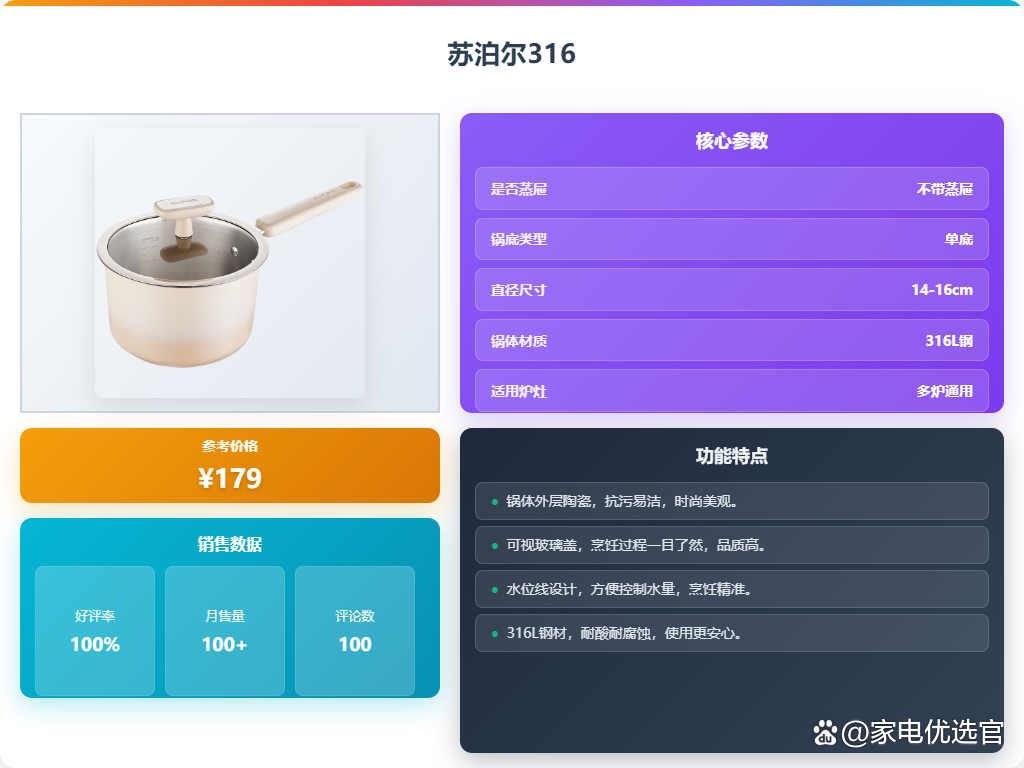Image resolution: width=1024 pixels, height=768 pixels.
Task: Click the Baidu paw watermark icon
Action: pyautogui.click(x=825, y=733)
